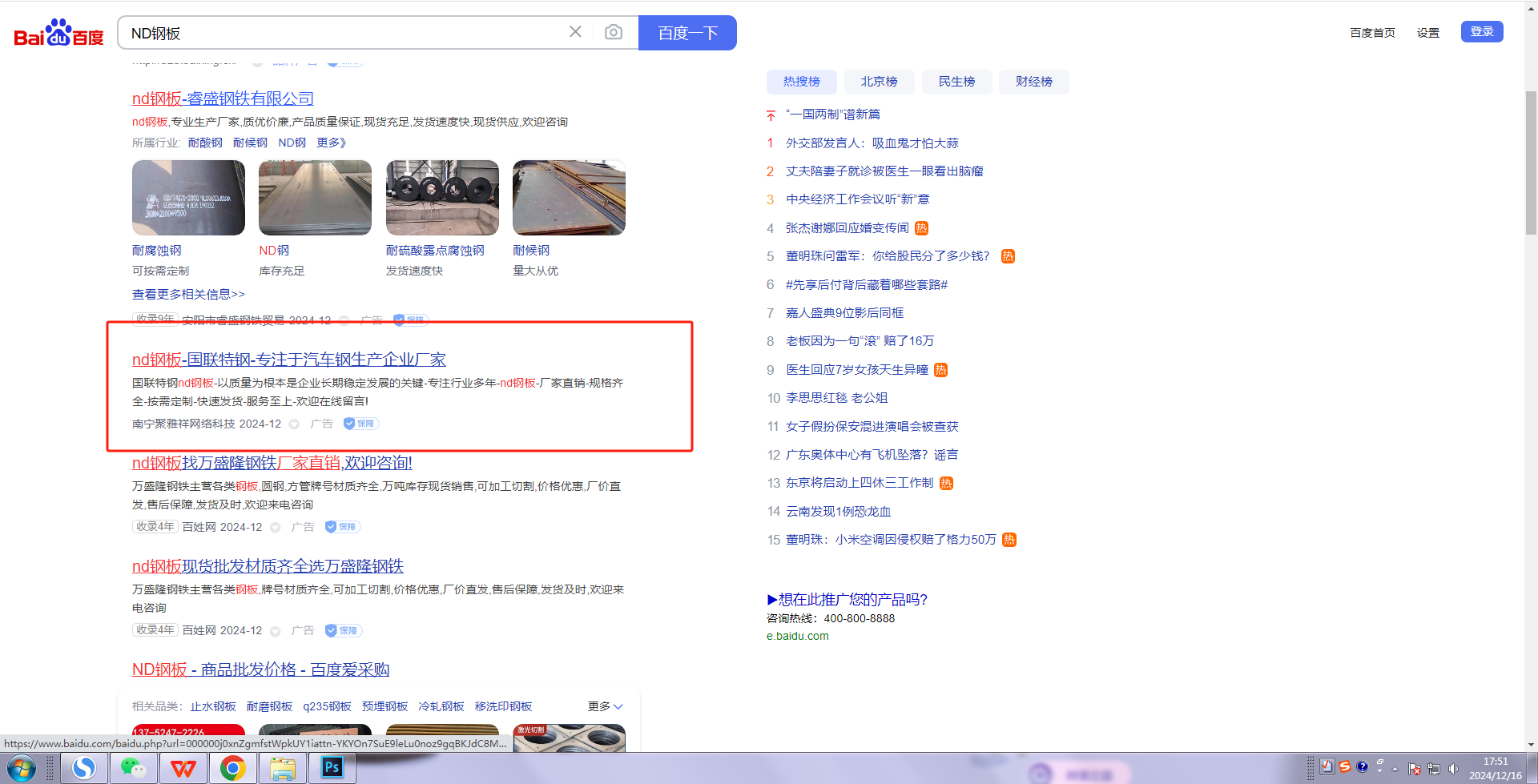
Task: Open Photoshop from the taskbar
Action: (332, 769)
